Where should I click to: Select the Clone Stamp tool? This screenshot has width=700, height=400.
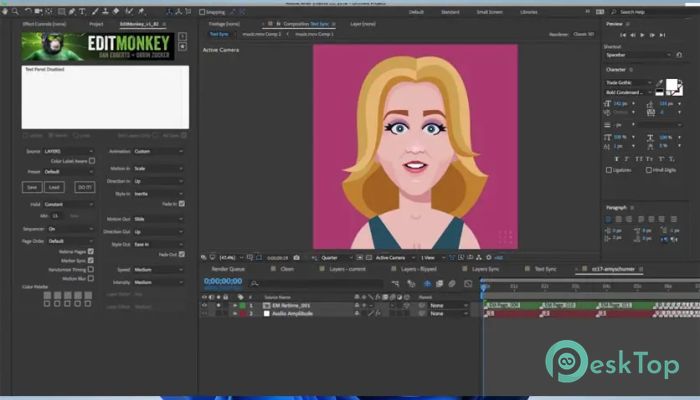pyautogui.click(x=105, y=12)
